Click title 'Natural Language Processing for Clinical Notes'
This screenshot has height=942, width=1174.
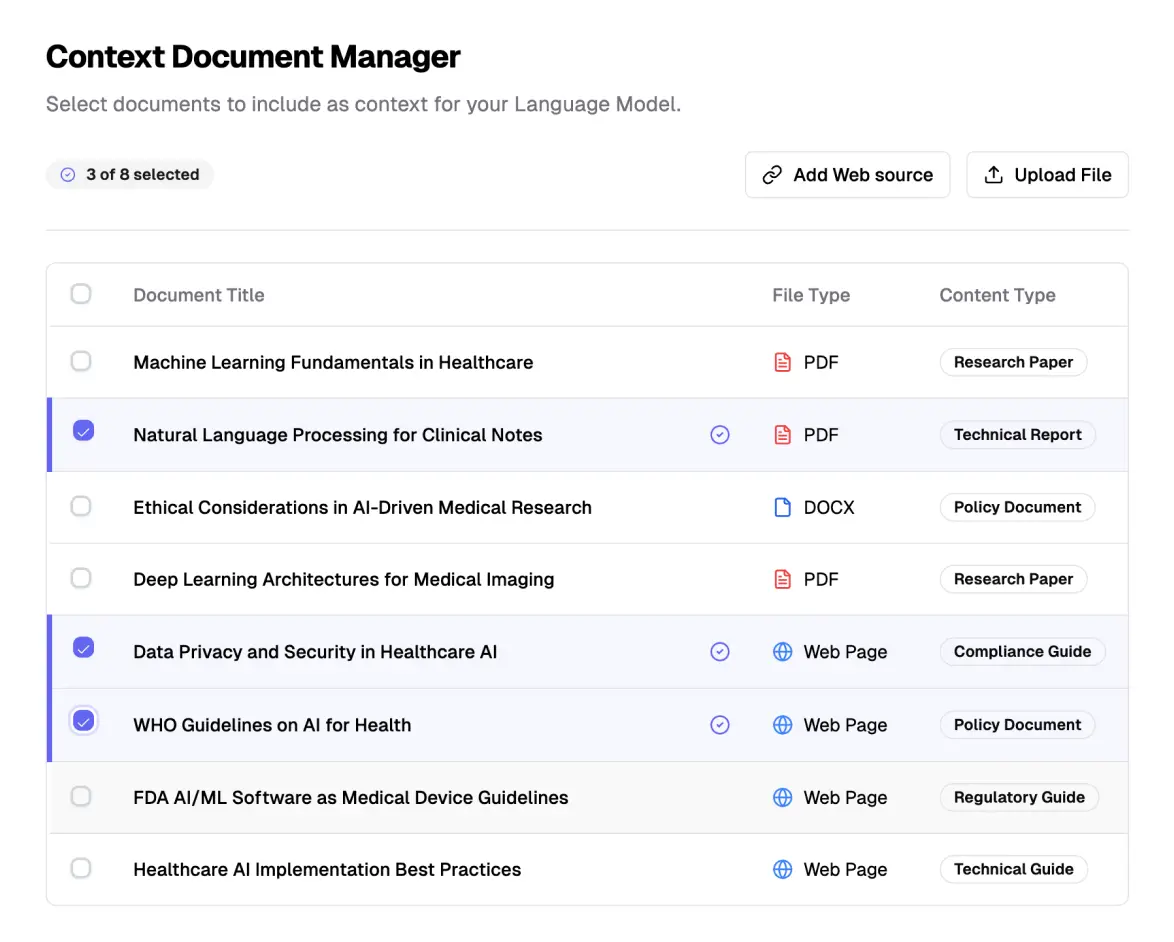point(338,435)
